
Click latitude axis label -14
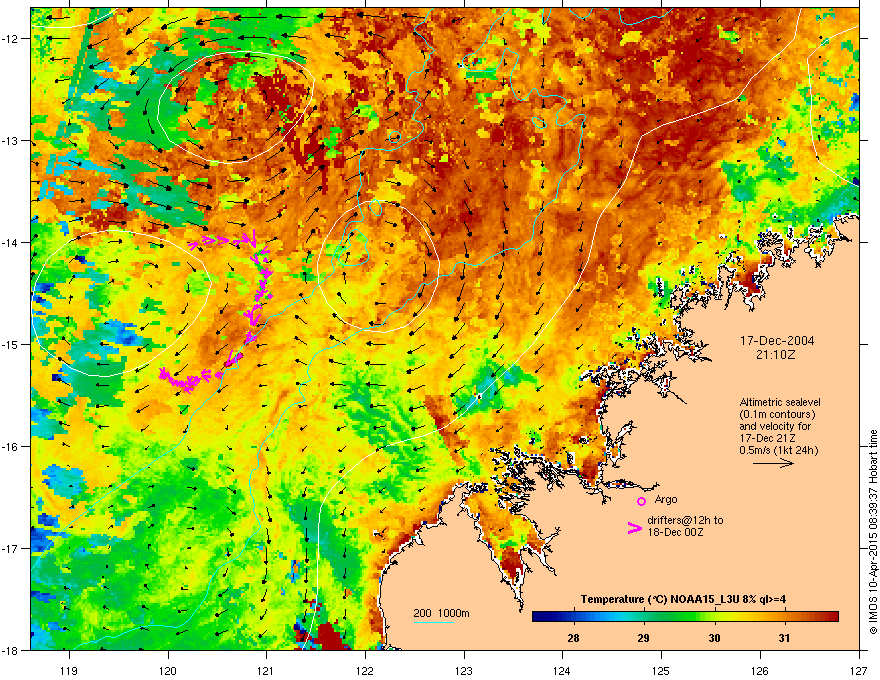11,242
